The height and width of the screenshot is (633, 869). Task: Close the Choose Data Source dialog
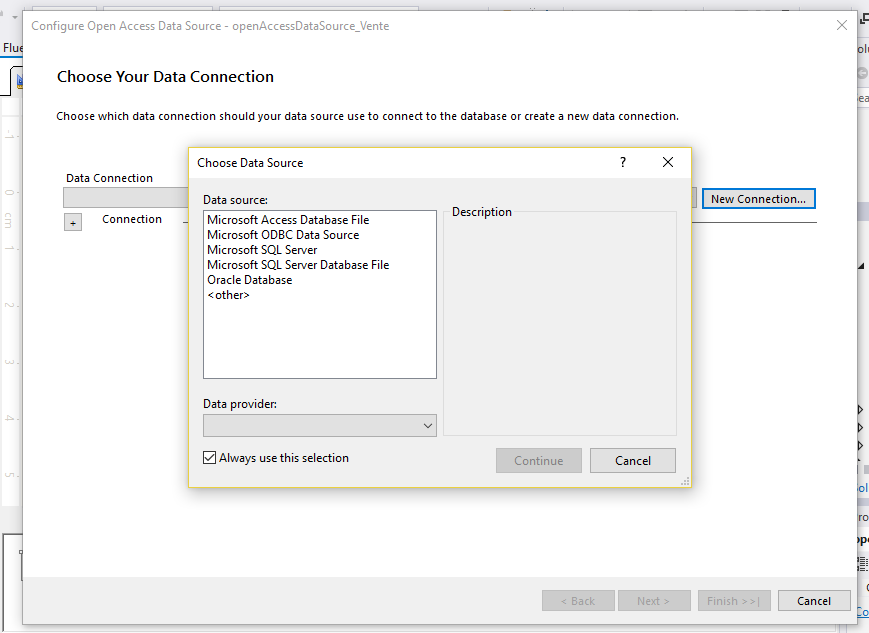coord(668,162)
